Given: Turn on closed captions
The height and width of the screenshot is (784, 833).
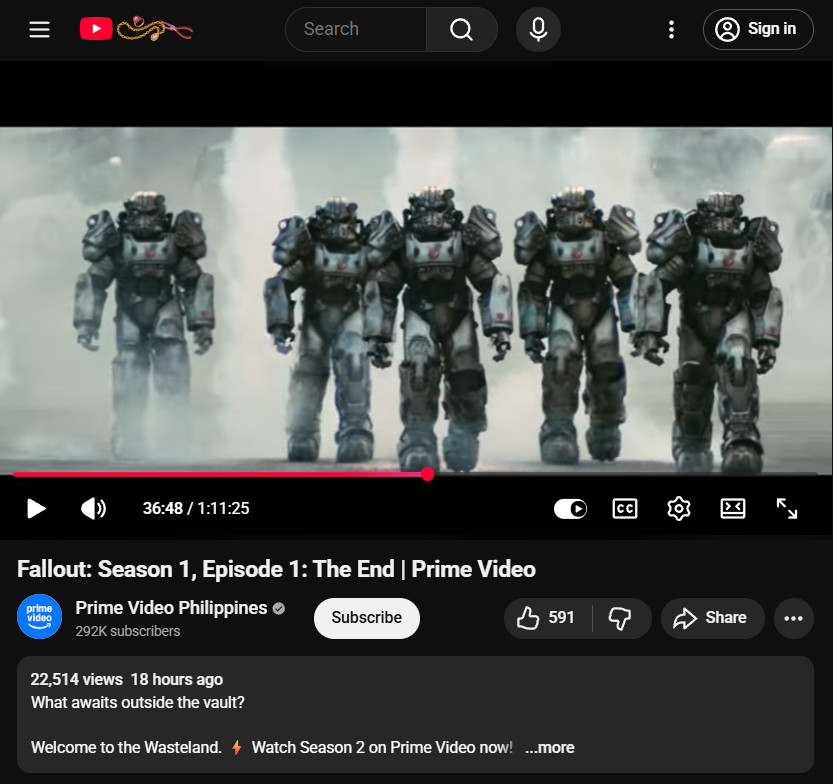Looking at the screenshot, I should point(625,508).
